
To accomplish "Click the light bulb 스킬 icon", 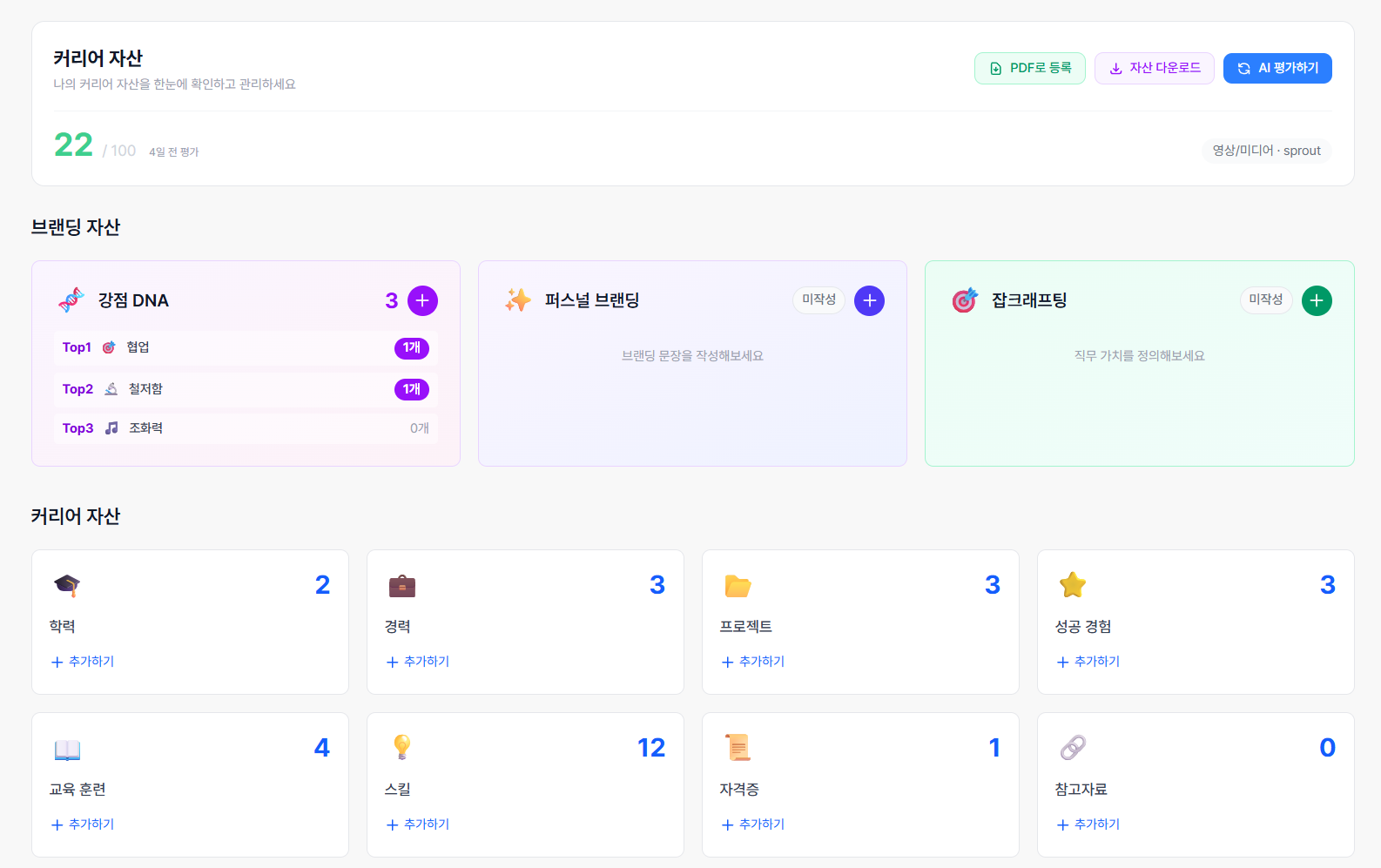I will tap(402, 747).
